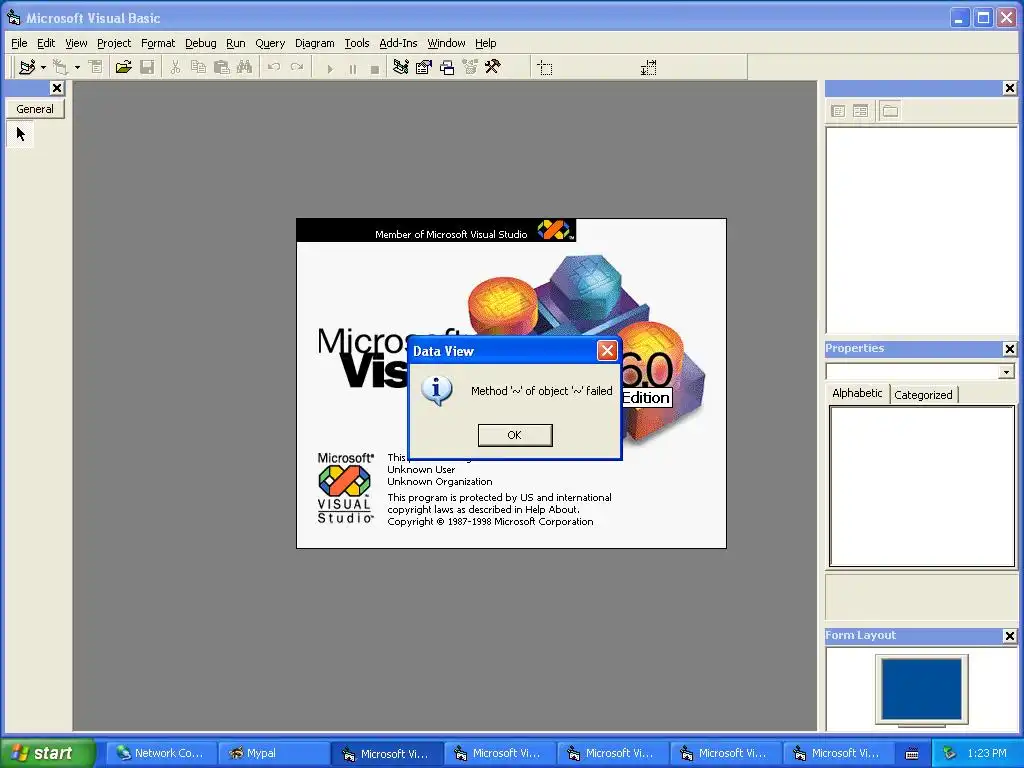The image size is (1024, 768).
Task: Click the Add Standard EXE Project icon
Action: [27, 67]
